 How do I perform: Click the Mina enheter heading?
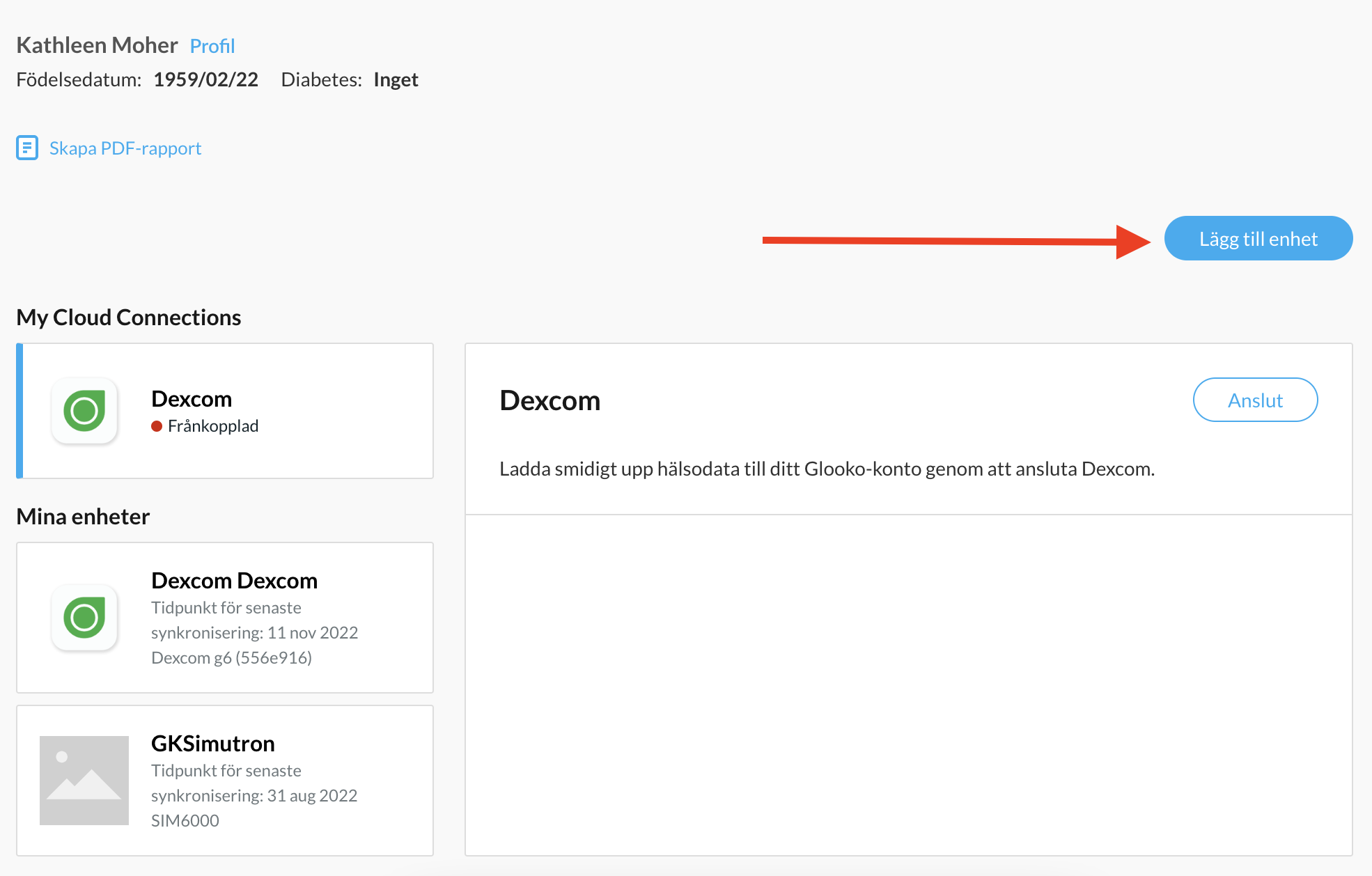(83, 517)
